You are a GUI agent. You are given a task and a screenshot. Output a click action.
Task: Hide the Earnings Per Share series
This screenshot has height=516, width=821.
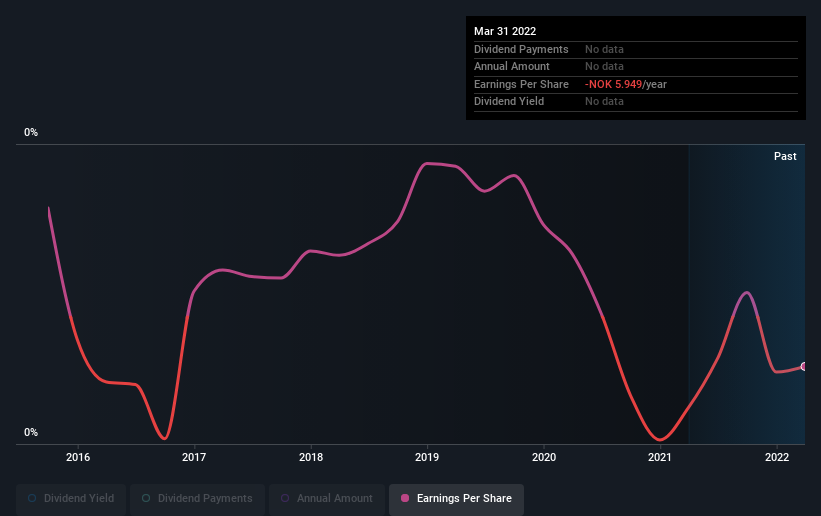pos(456,498)
